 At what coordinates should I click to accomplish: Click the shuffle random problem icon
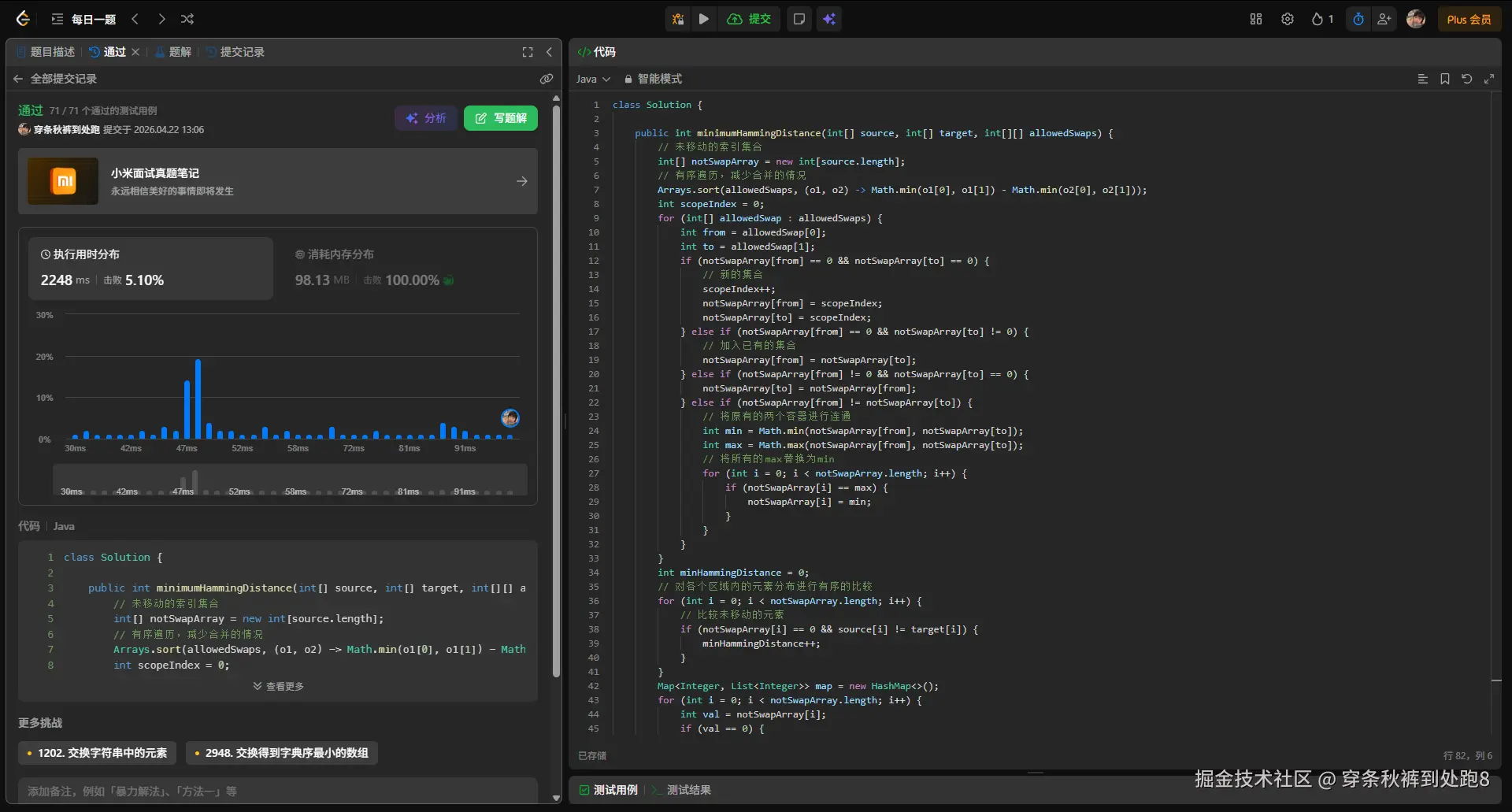(187, 19)
